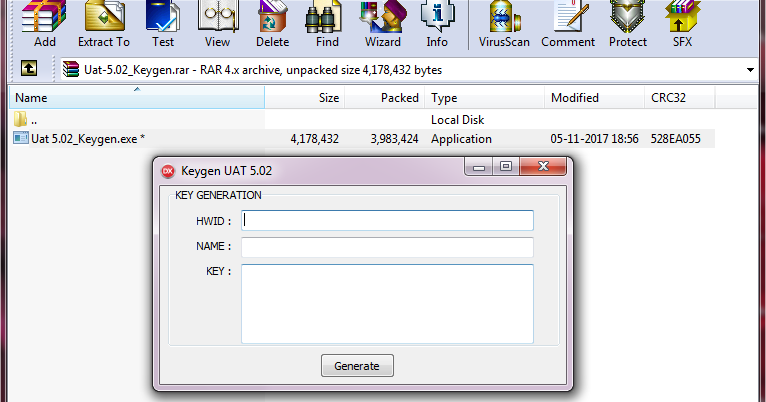Click the 4,178,432 size value
The width and height of the screenshot is (766, 402).
tap(315, 139)
